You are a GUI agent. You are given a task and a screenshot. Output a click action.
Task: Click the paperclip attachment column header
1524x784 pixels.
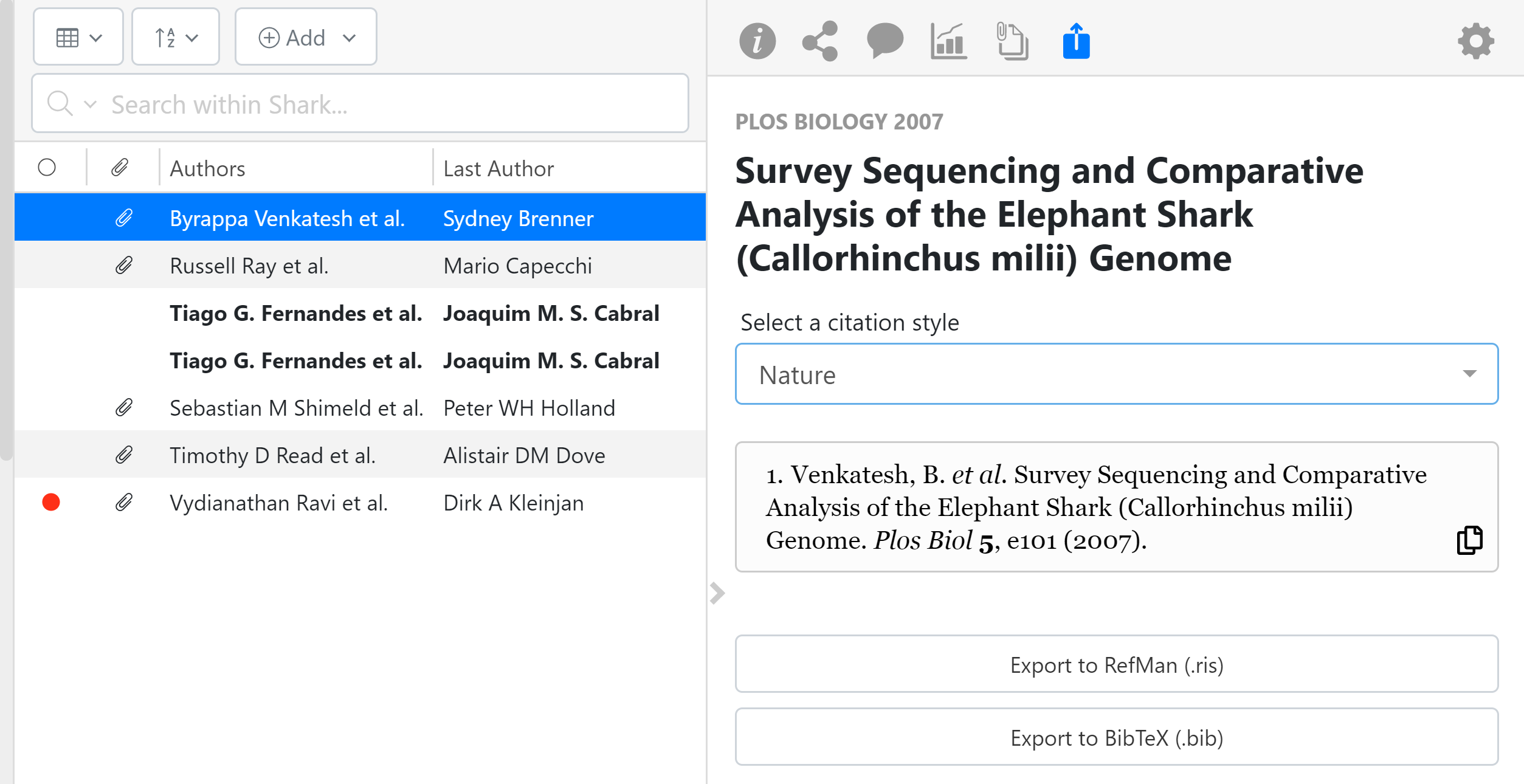pyautogui.click(x=120, y=168)
